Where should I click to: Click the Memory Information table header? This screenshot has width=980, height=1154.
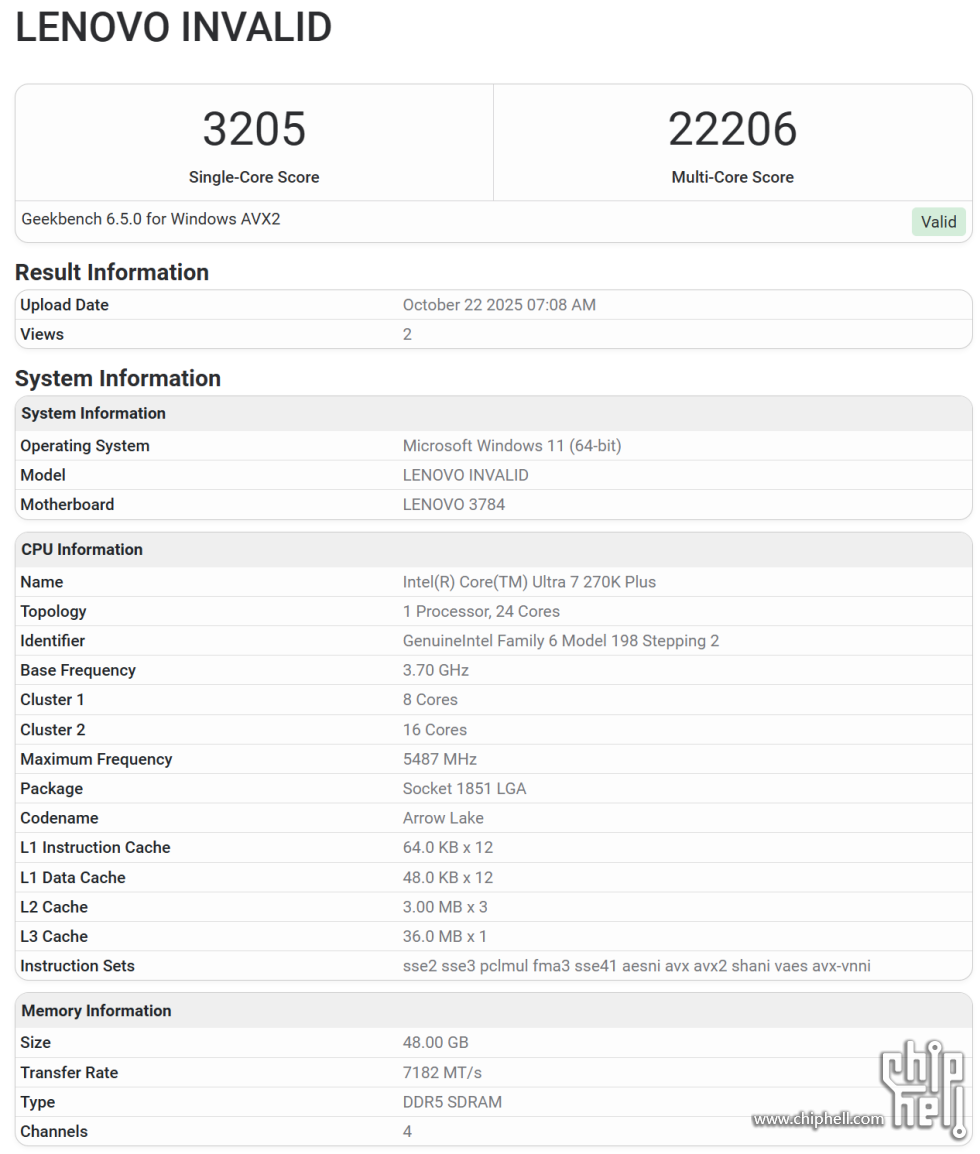tap(96, 1010)
